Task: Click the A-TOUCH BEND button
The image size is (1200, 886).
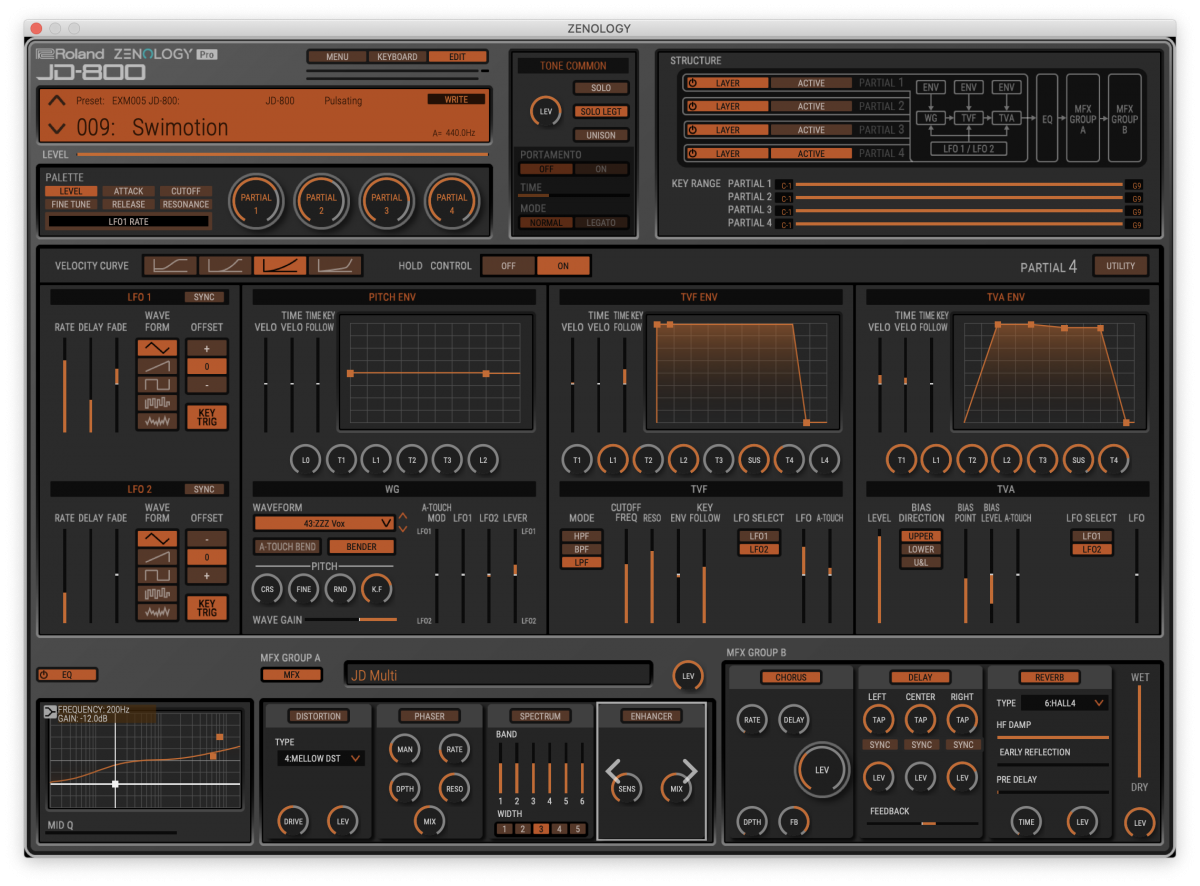Action: [287, 547]
